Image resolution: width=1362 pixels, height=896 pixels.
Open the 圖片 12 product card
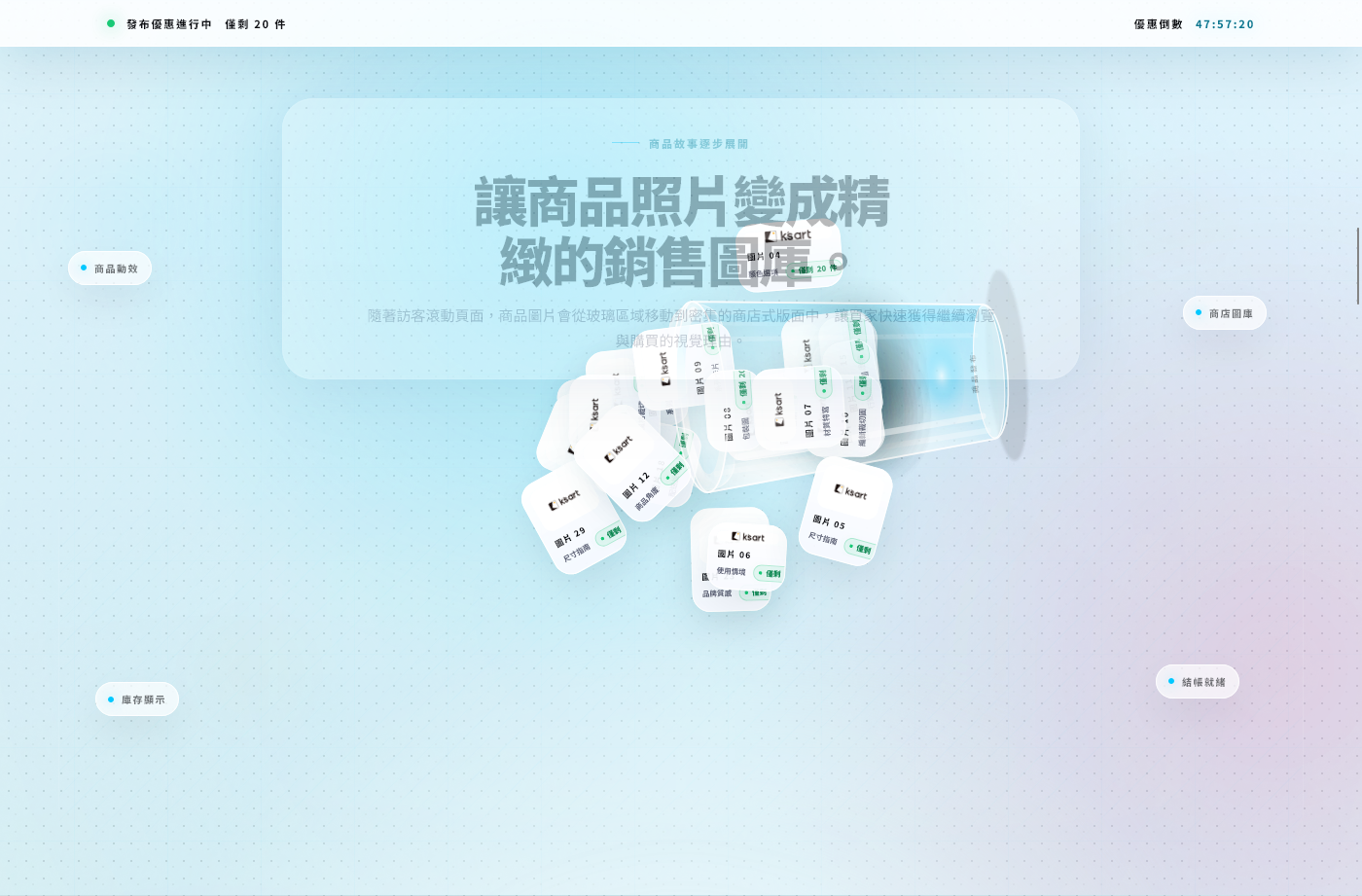pyautogui.click(x=633, y=463)
